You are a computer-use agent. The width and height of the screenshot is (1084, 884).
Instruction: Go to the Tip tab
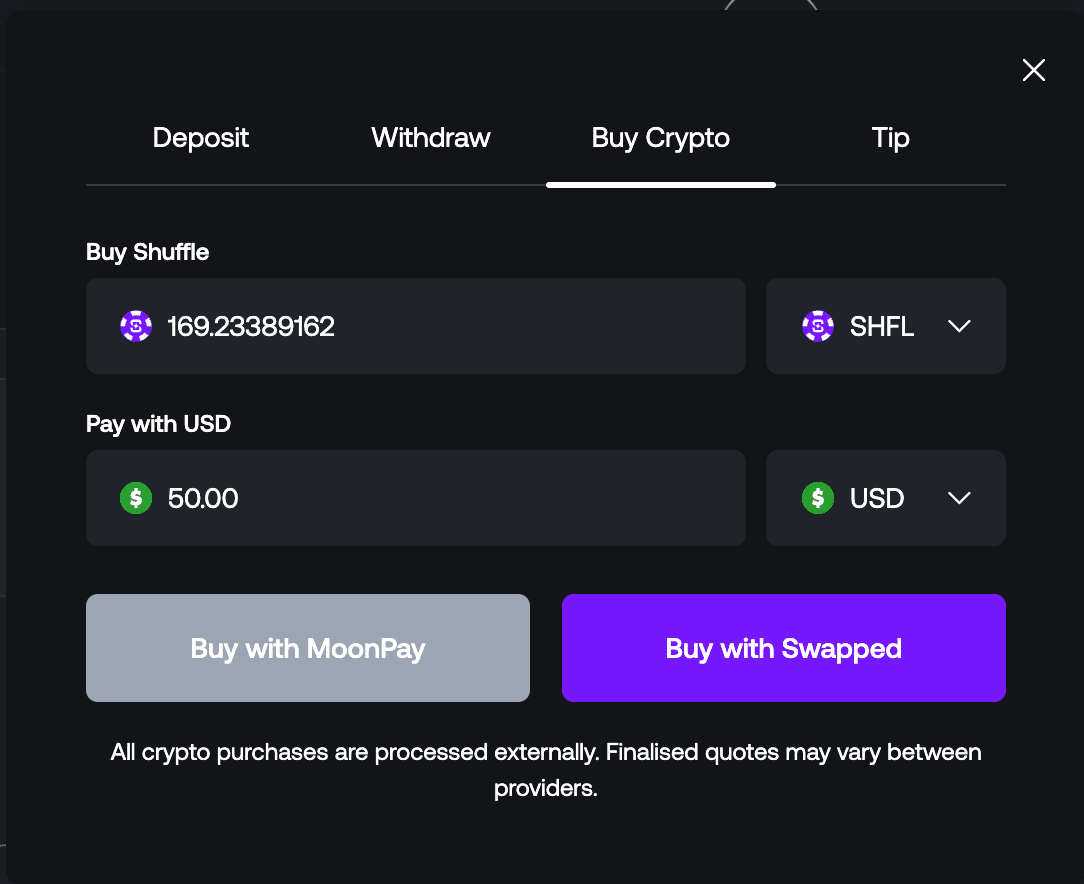890,138
